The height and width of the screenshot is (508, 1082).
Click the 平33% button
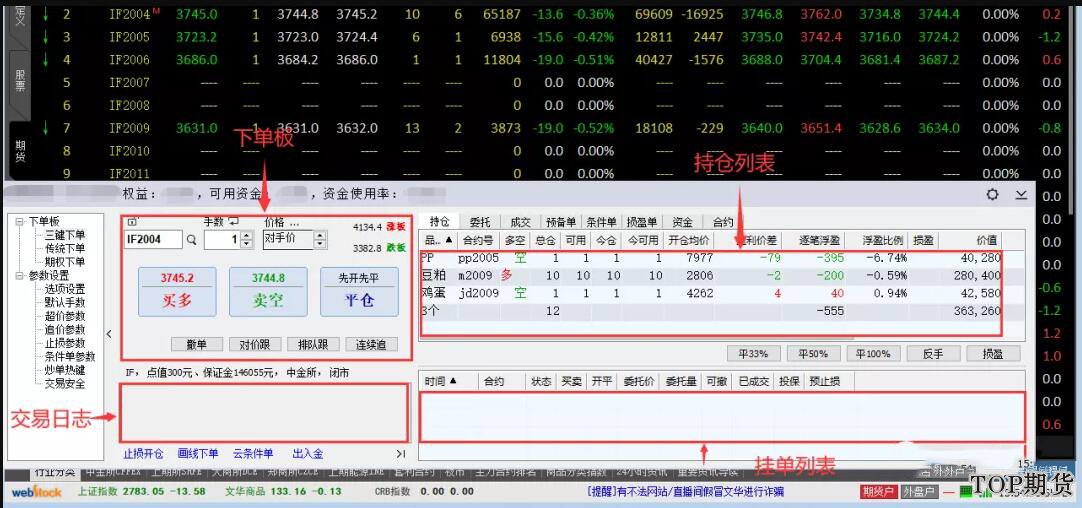tap(754, 353)
